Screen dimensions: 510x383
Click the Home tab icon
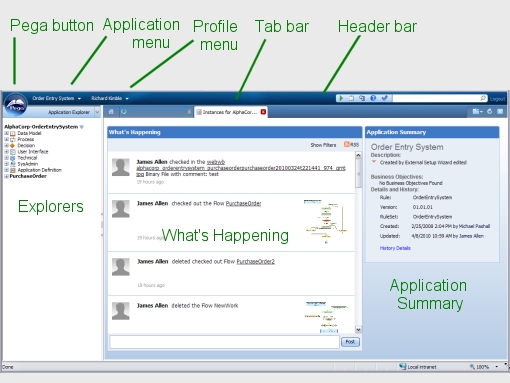(x=111, y=112)
